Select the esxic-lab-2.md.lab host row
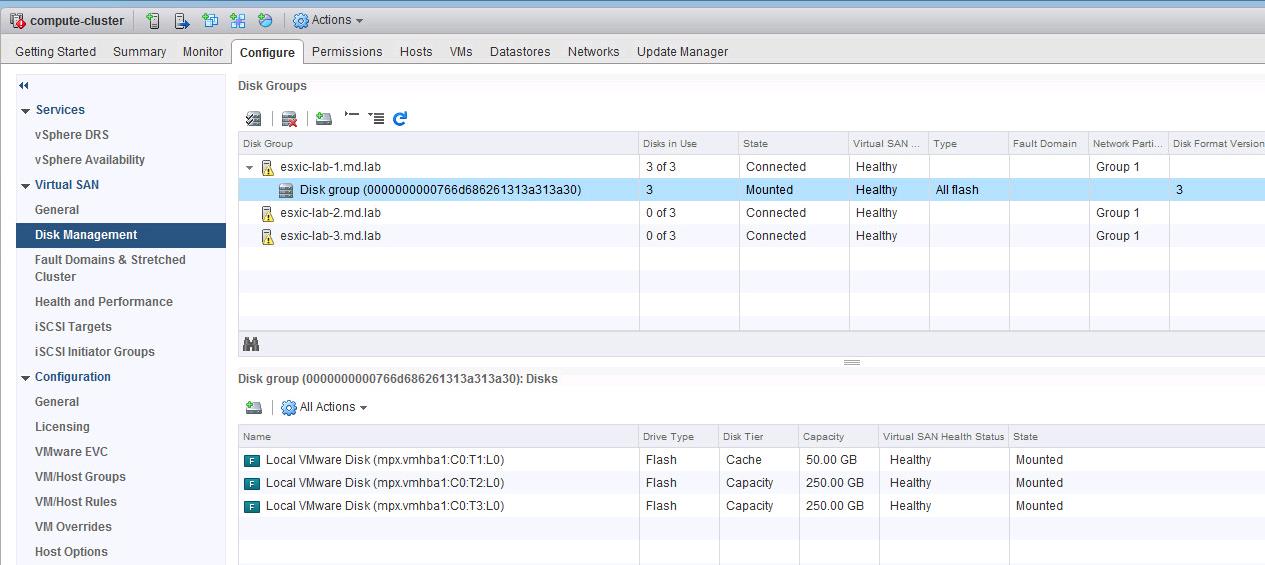The height and width of the screenshot is (565, 1265). (751, 213)
